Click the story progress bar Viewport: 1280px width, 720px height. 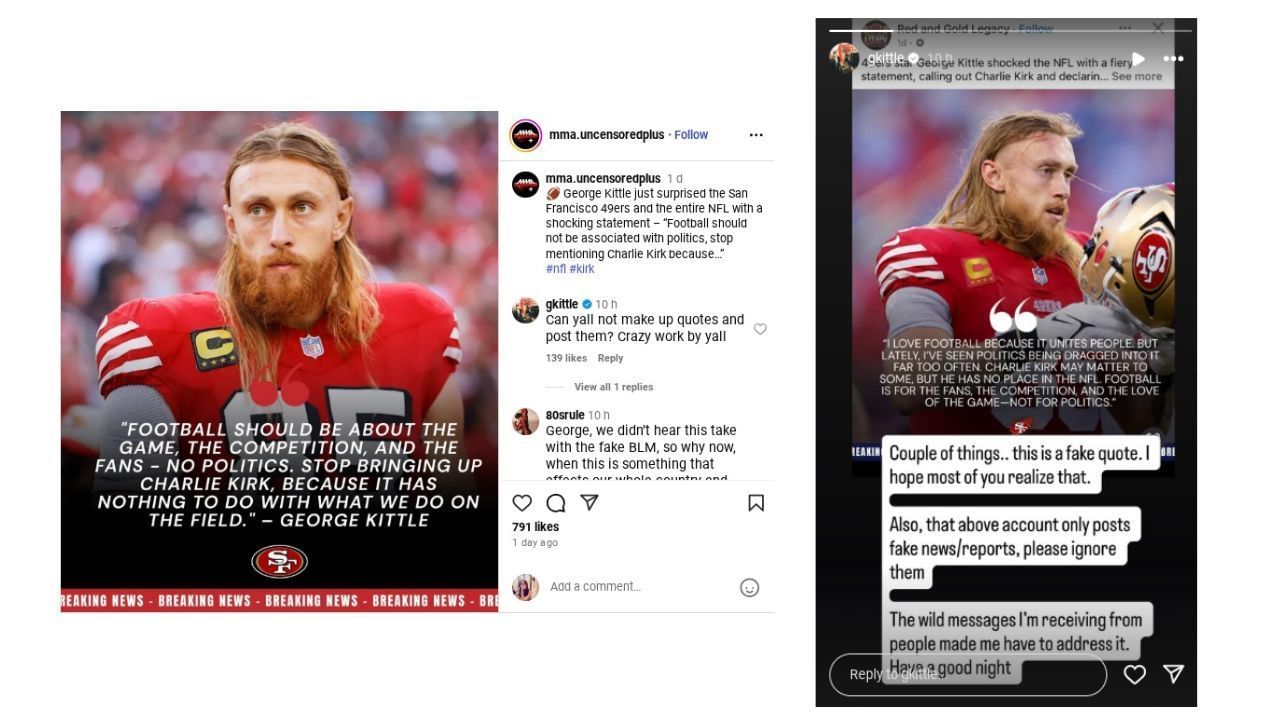pyautogui.click(x=1010, y=30)
